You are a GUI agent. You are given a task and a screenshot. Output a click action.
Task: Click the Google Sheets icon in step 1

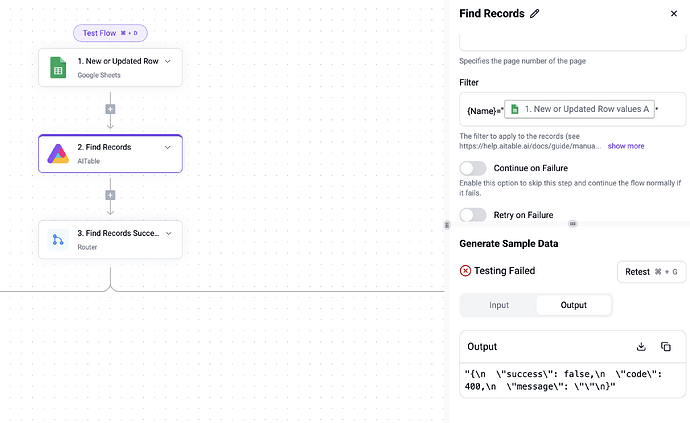pyautogui.click(x=58, y=67)
